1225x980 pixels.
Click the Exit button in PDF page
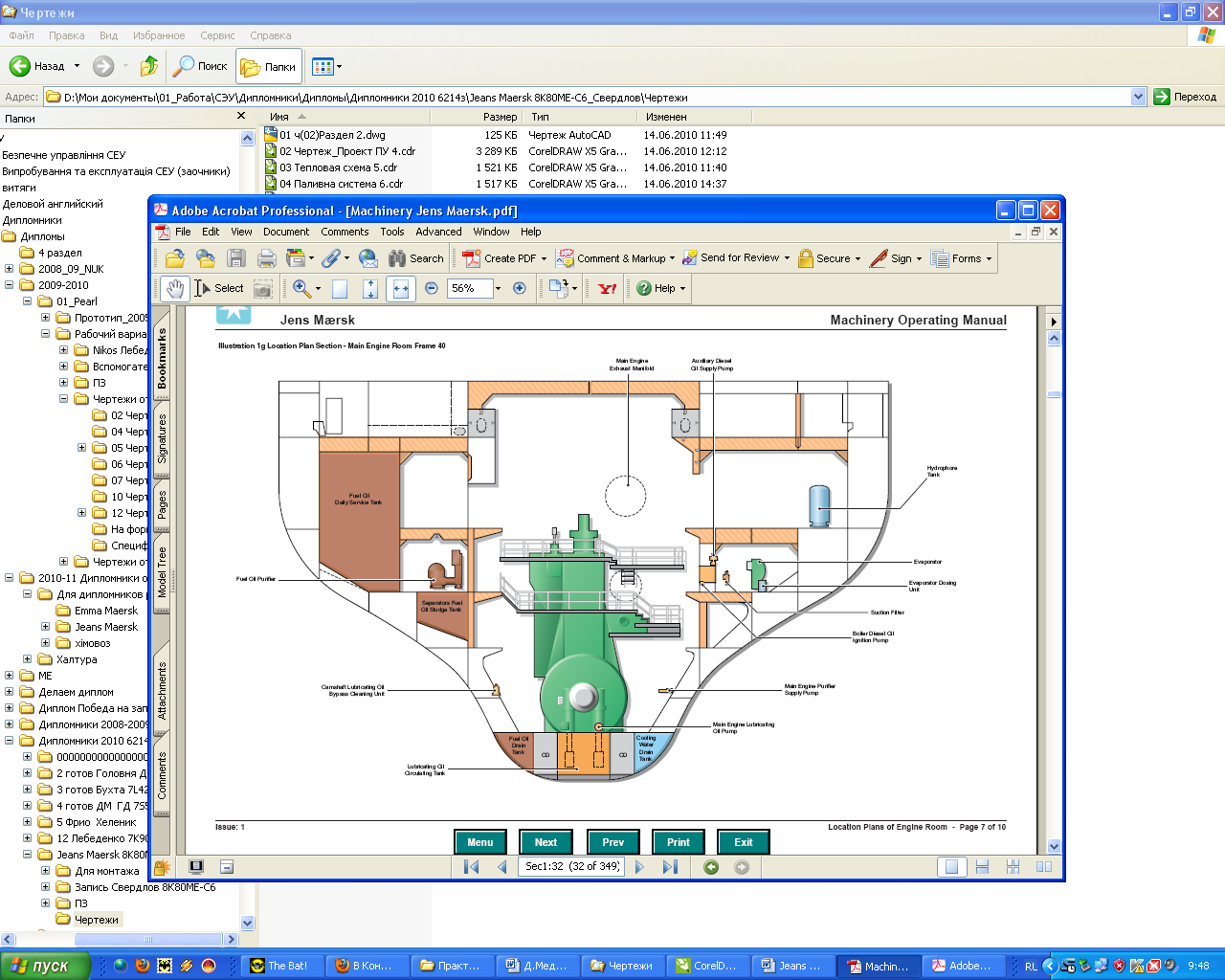coord(744,842)
